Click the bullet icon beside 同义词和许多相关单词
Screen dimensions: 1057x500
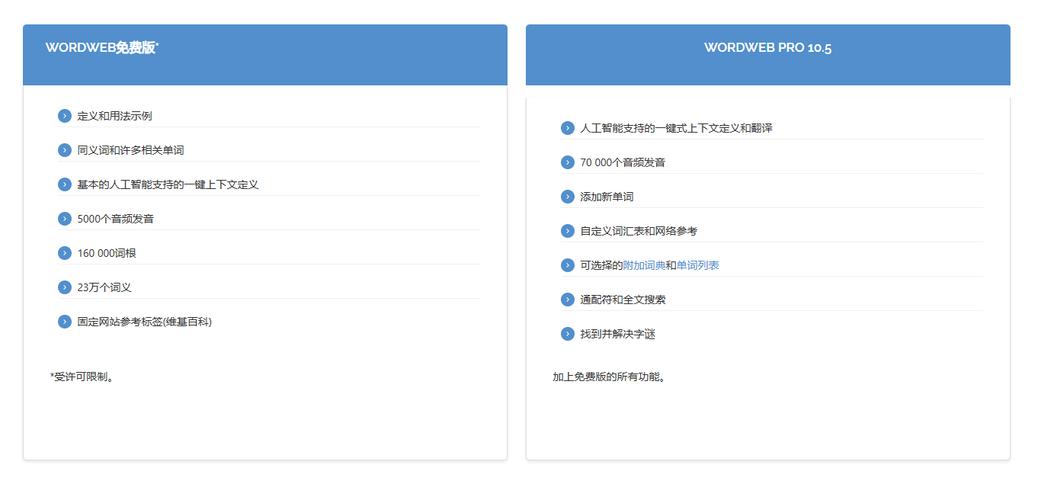(x=65, y=150)
